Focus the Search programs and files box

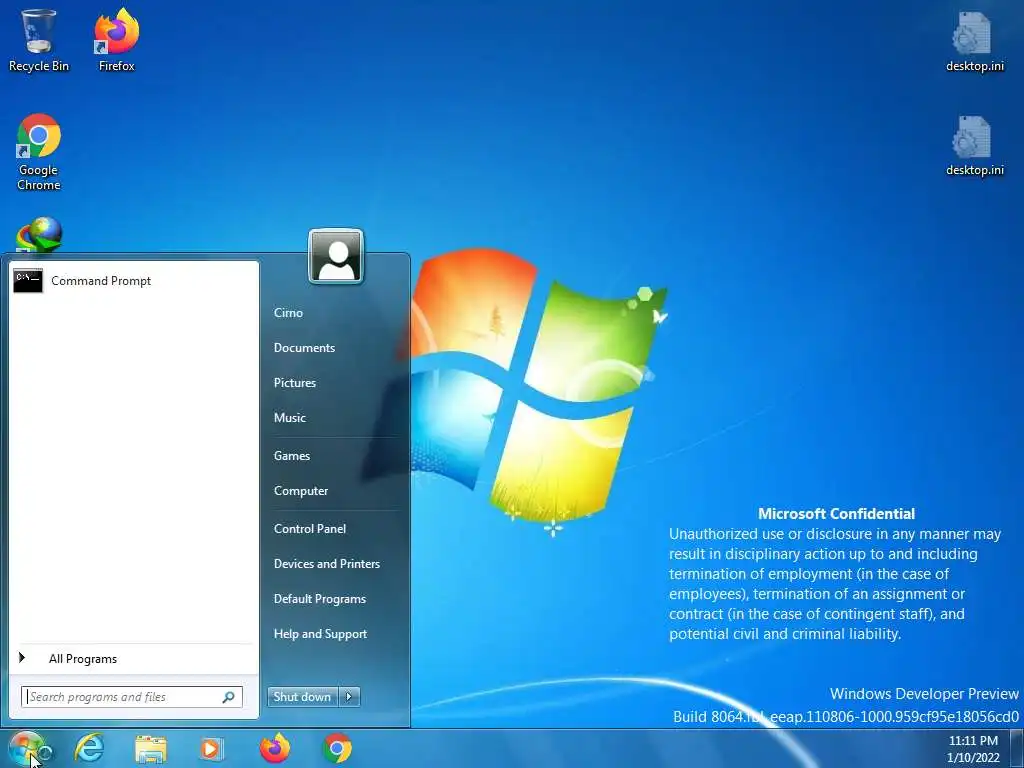tap(132, 697)
